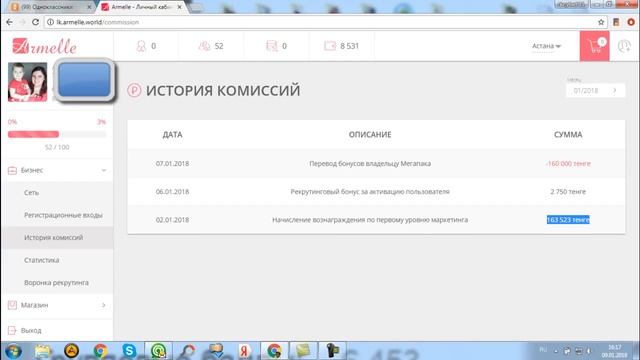
Task: Switch to the Armelle Личный кабинет tab
Action: (x=141, y=7)
